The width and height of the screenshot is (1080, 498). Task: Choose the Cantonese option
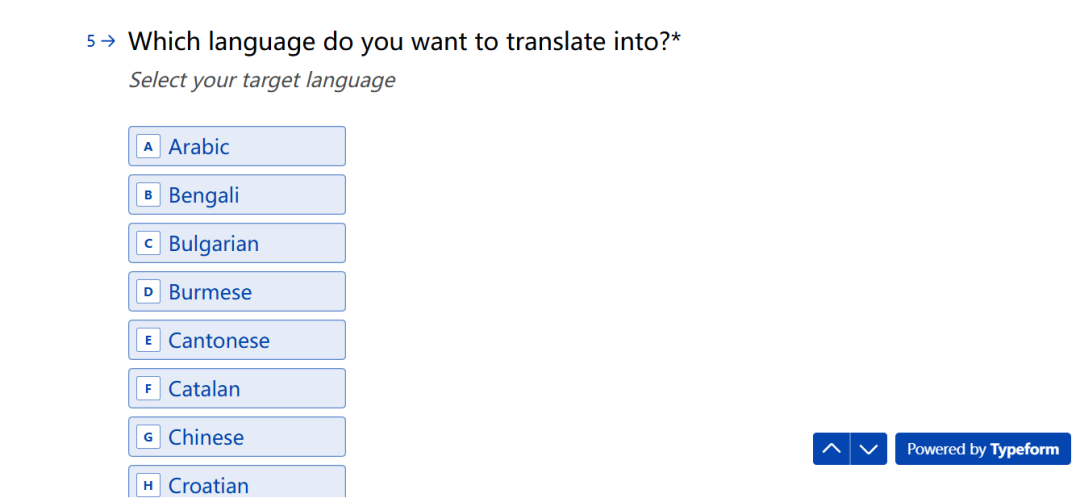(x=237, y=340)
